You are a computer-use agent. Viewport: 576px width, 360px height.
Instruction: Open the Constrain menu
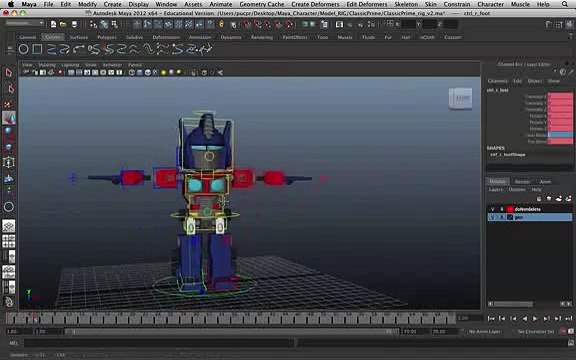pos(457,4)
